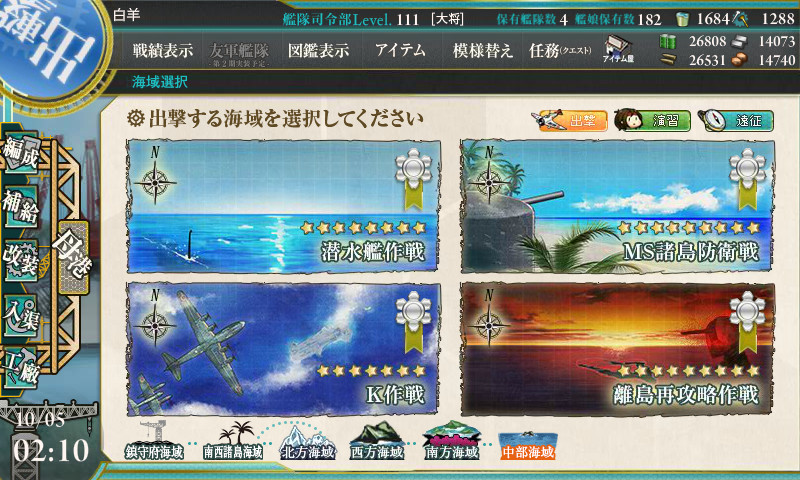Select the highlighted 中部海域 world
The height and width of the screenshot is (480, 800).
click(x=528, y=445)
